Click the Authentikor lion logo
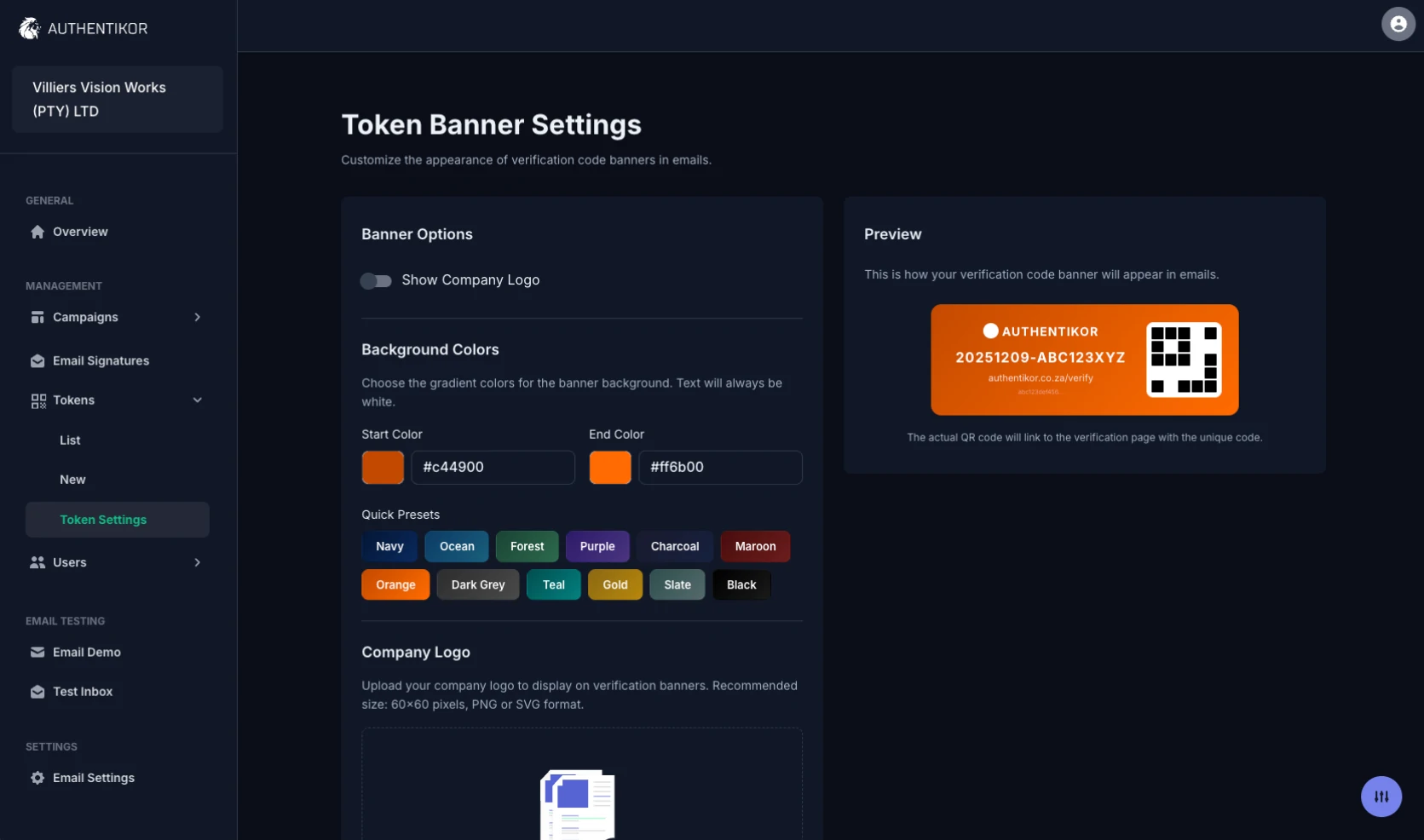This screenshot has height=840, width=1424. (x=28, y=27)
